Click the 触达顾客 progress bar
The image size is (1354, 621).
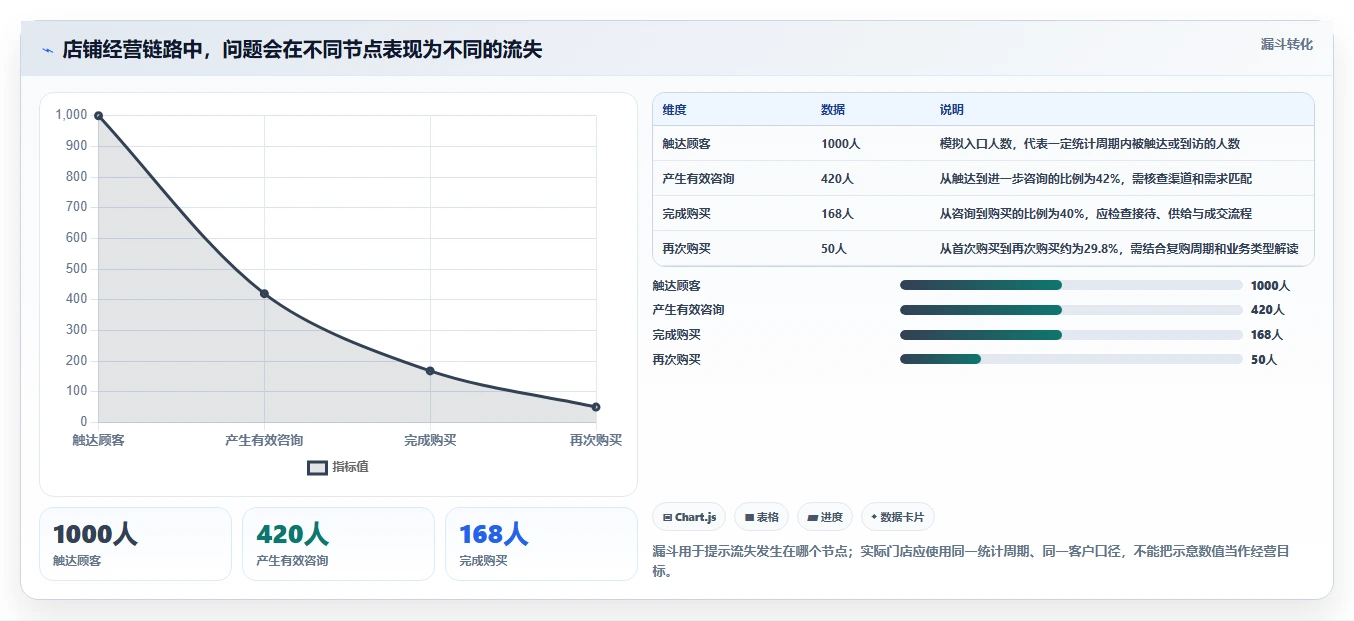[1071, 285]
